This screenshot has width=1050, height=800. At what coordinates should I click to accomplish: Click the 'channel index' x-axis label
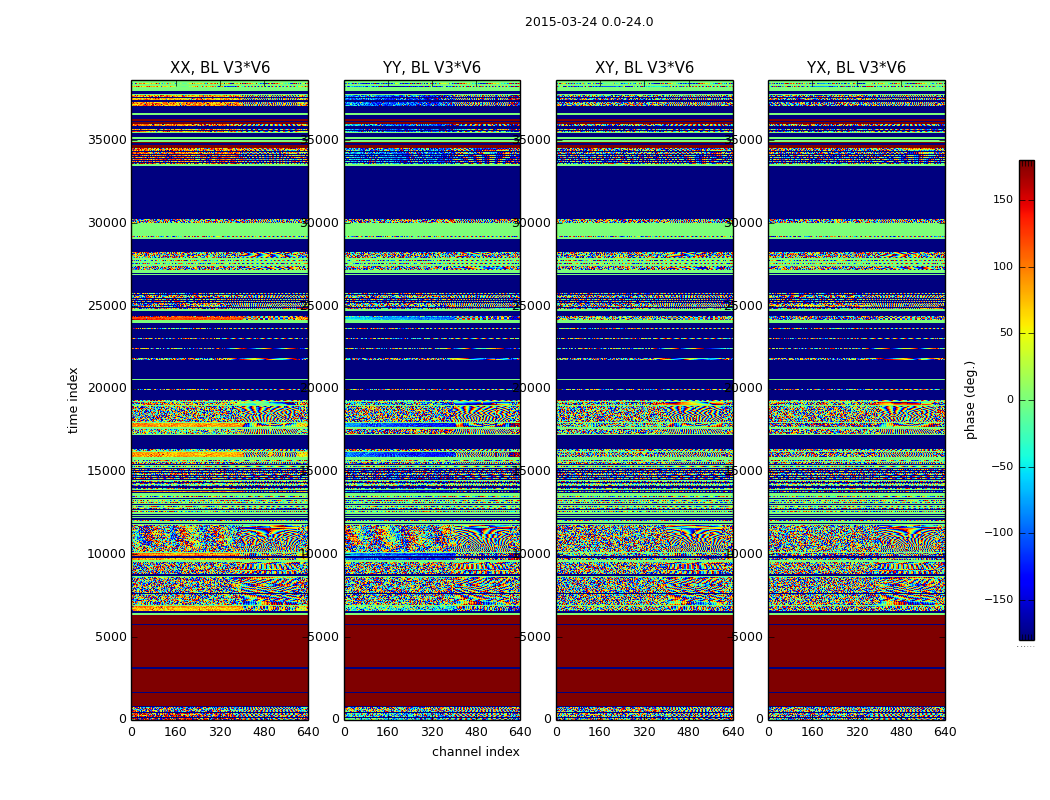pos(475,752)
